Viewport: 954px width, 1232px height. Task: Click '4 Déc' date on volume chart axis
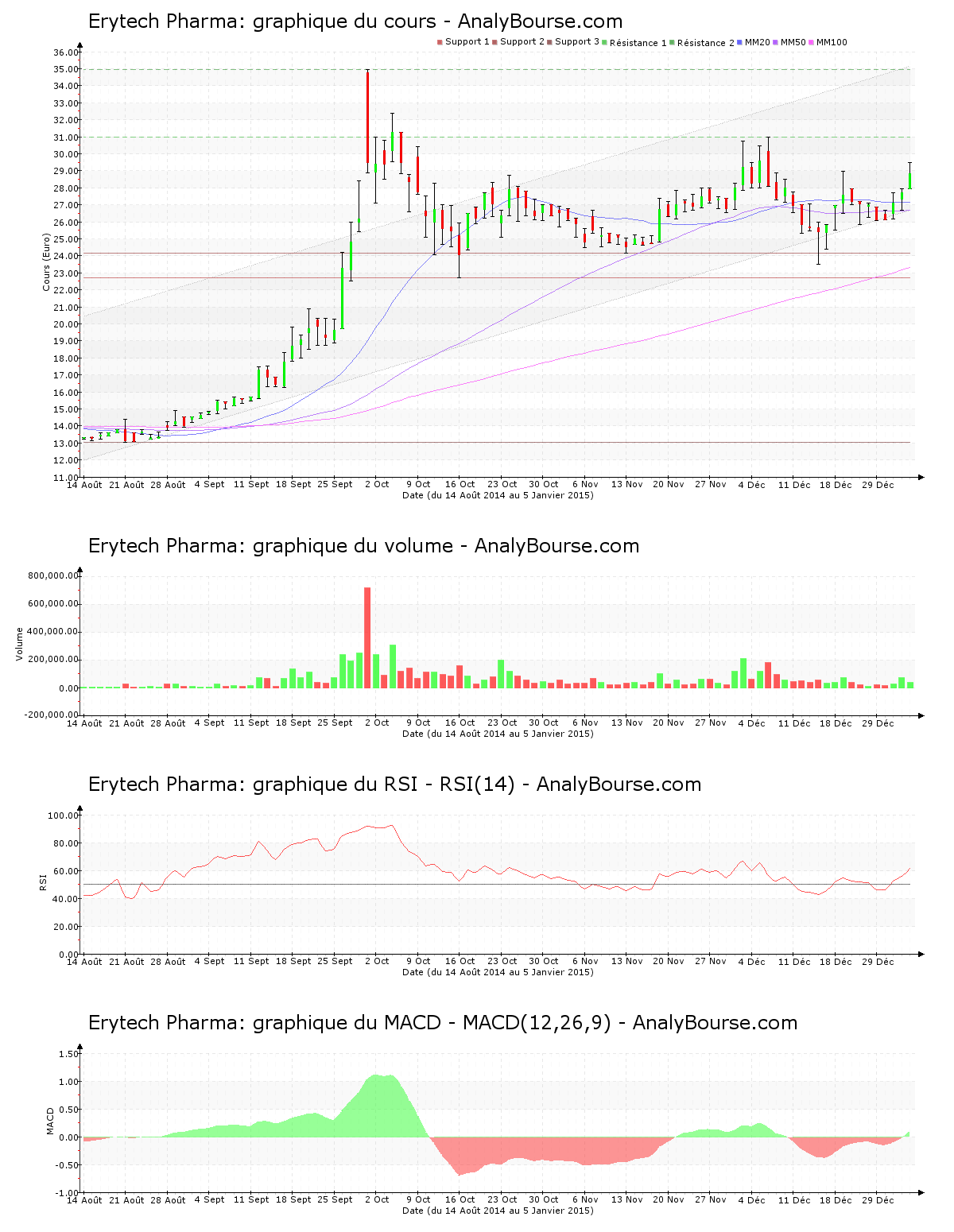pyautogui.click(x=752, y=723)
